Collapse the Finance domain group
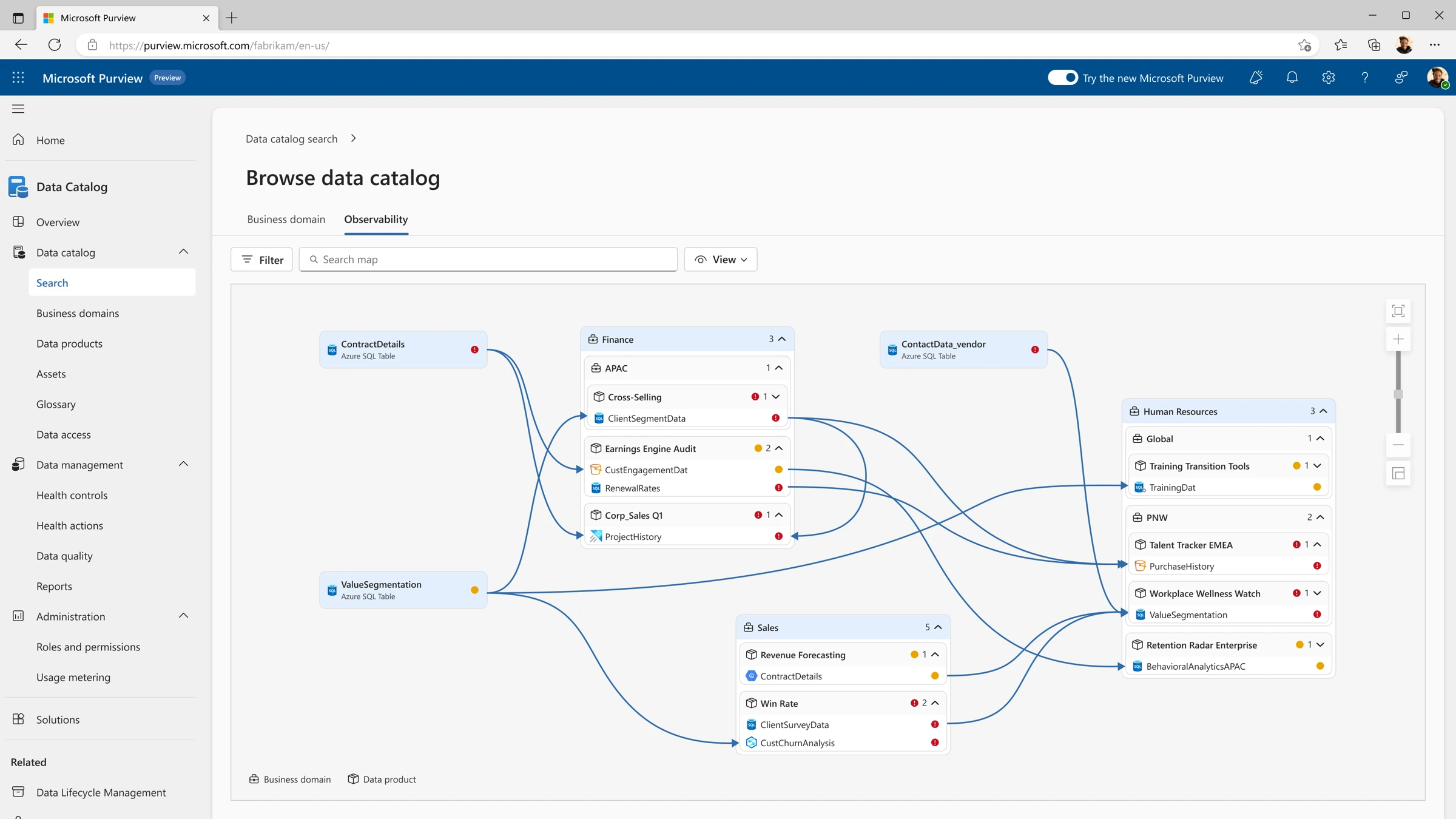This screenshot has width=1456, height=819. tap(782, 339)
